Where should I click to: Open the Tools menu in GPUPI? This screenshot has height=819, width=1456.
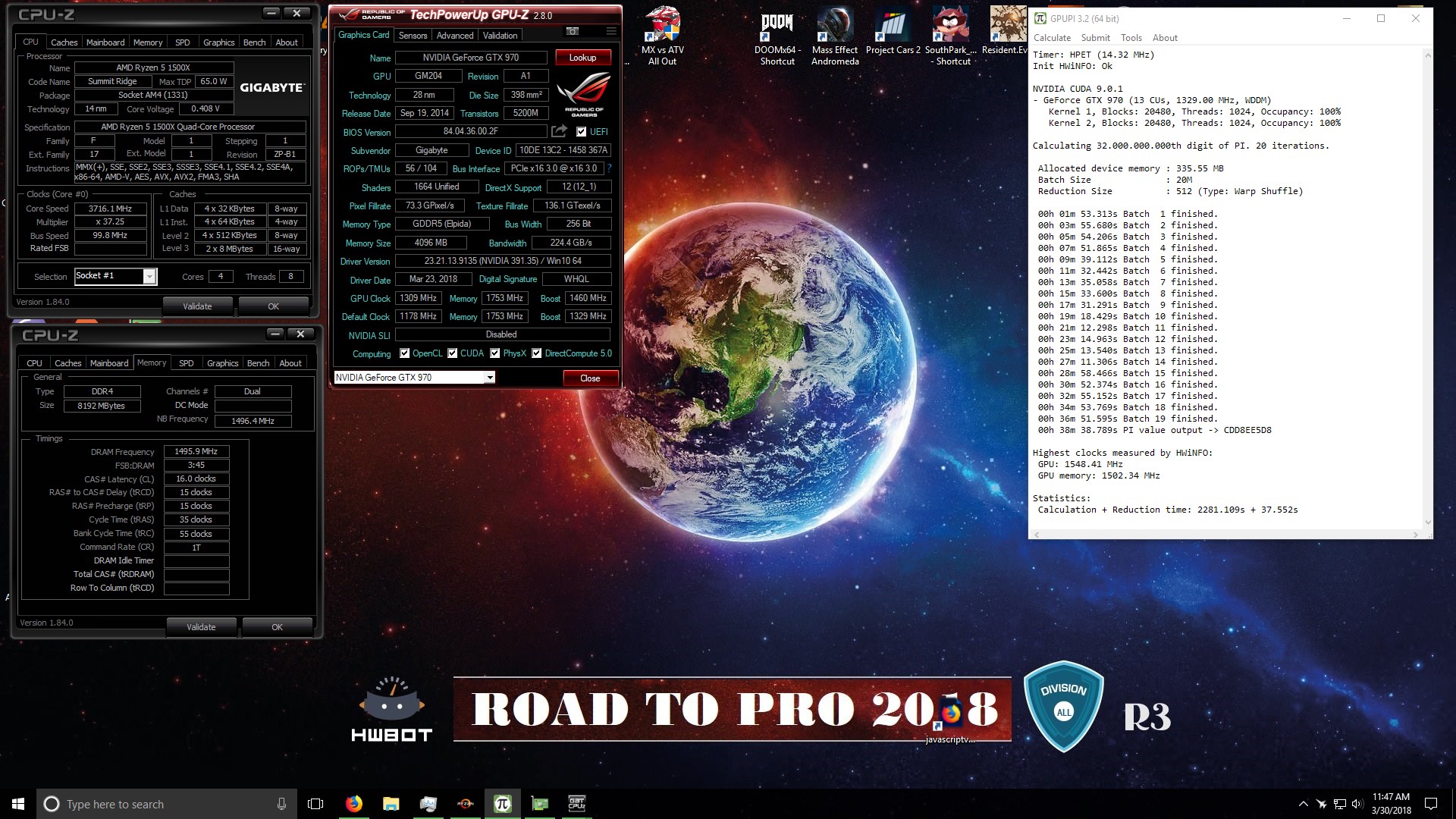click(1131, 38)
